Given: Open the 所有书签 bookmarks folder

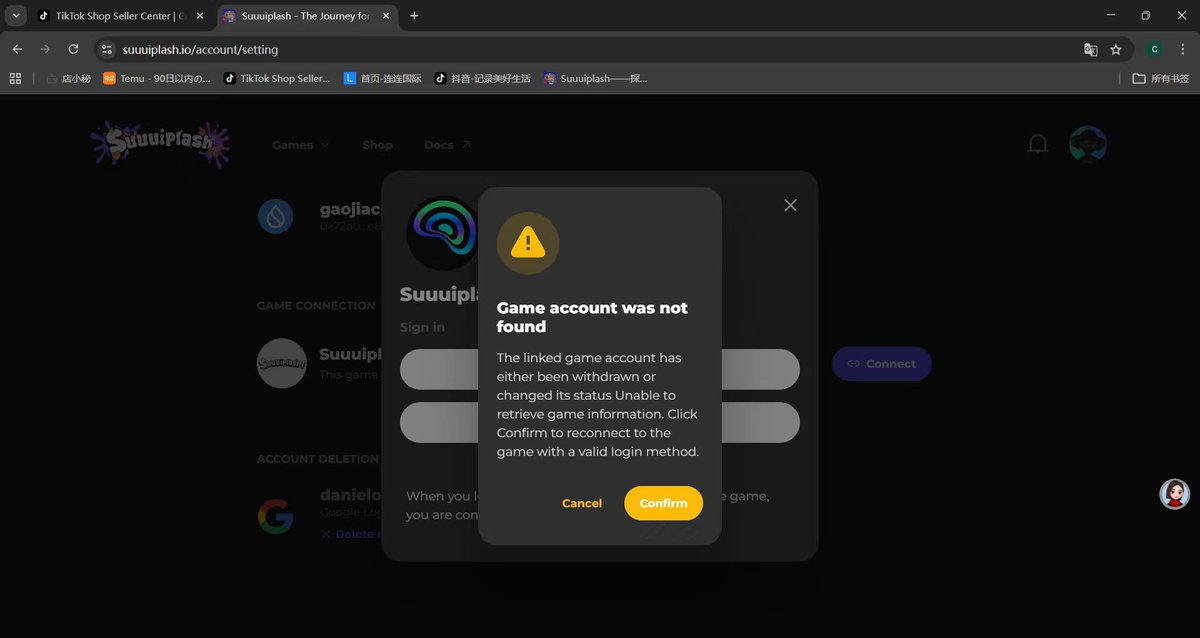Looking at the screenshot, I should click(x=1161, y=78).
